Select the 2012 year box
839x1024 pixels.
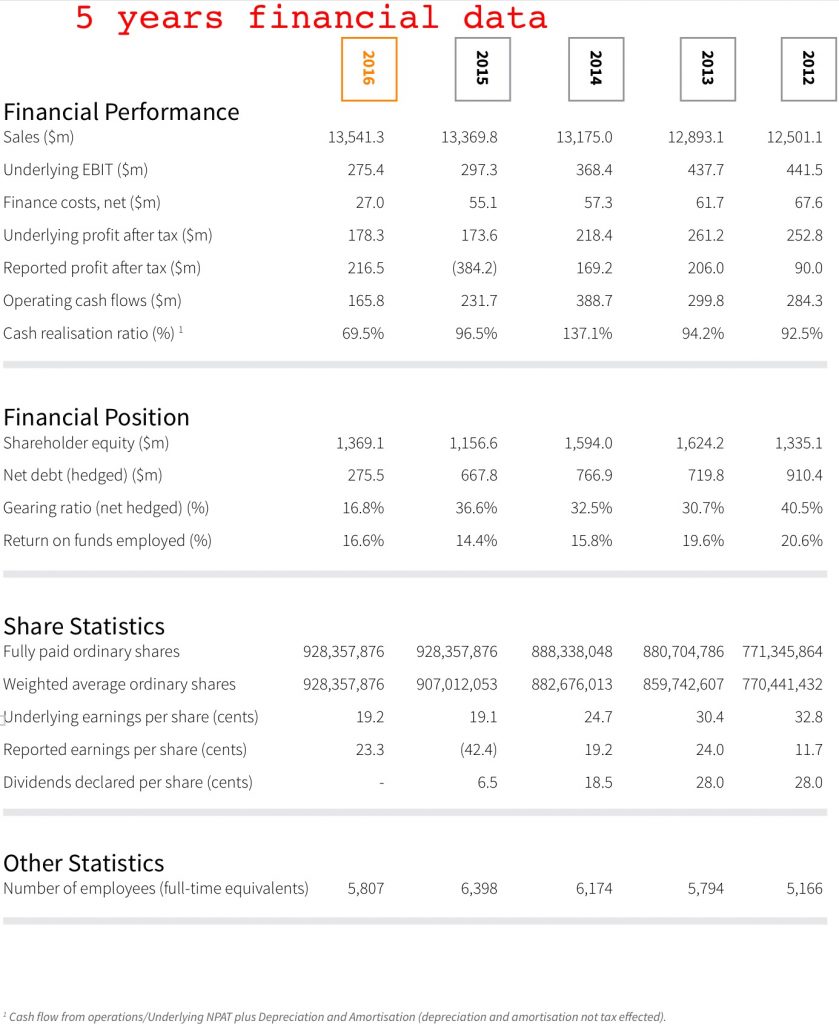tap(808, 69)
